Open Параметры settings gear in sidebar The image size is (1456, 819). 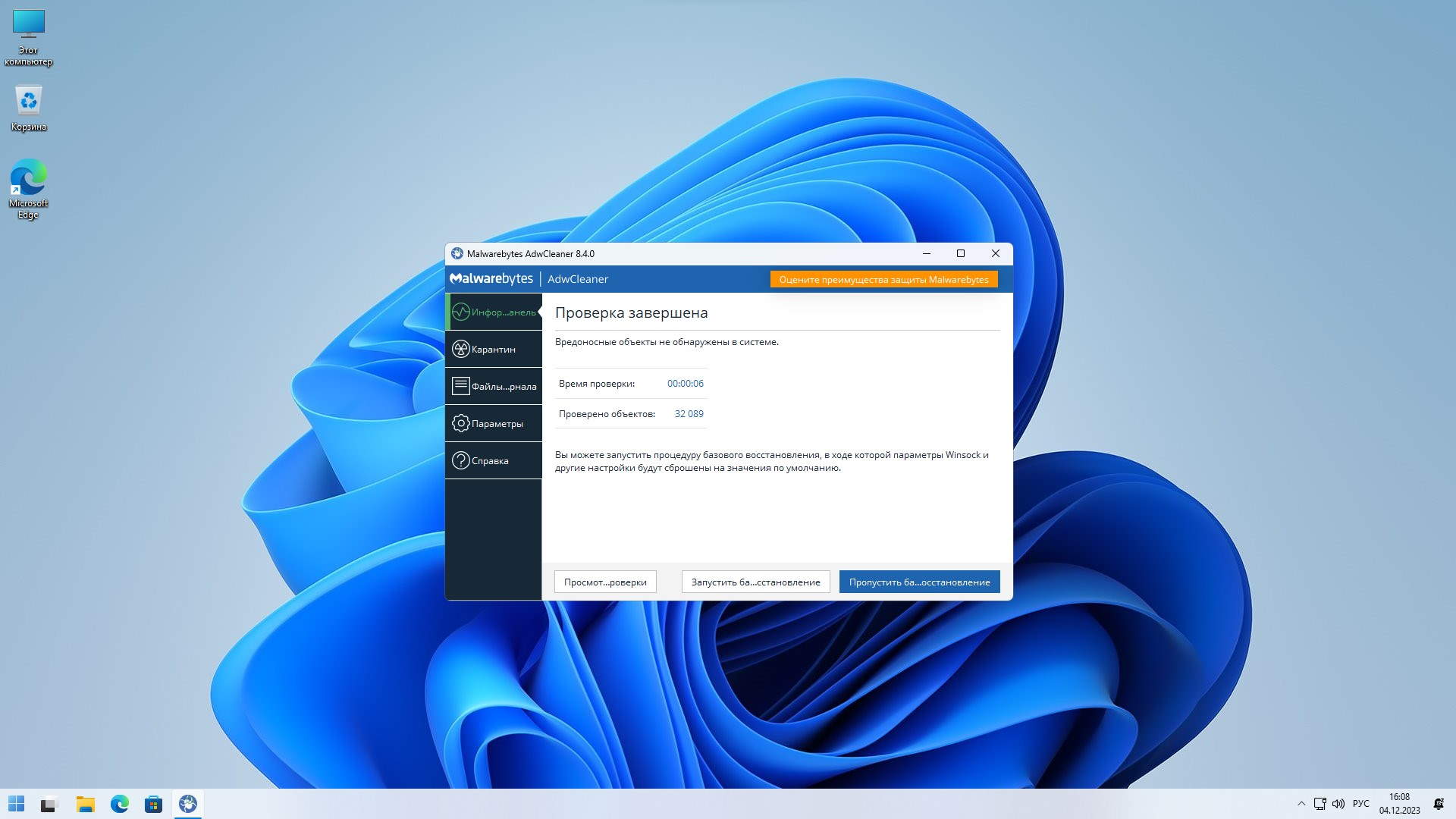pyautogui.click(x=494, y=423)
